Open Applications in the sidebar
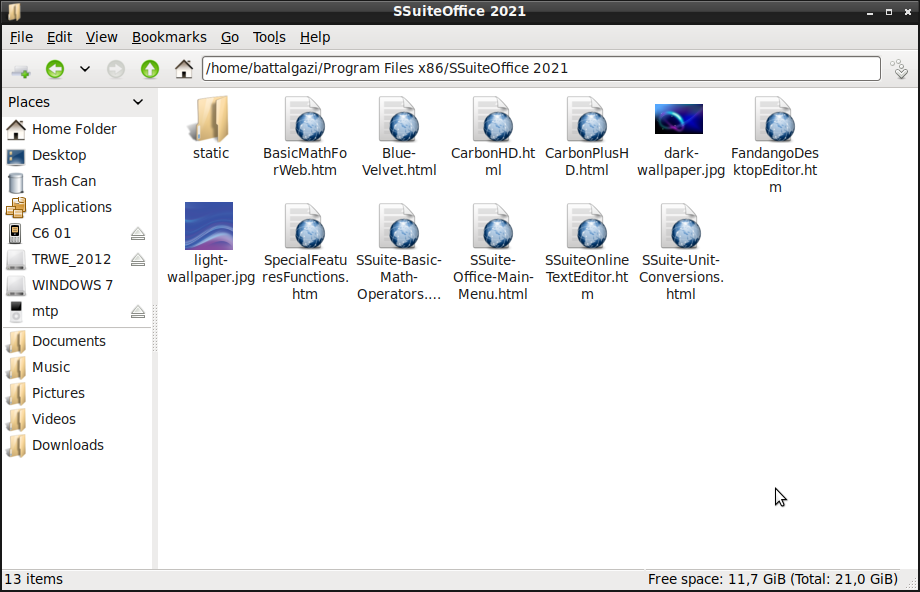The width and height of the screenshot is (920, 592). [76, 207]
